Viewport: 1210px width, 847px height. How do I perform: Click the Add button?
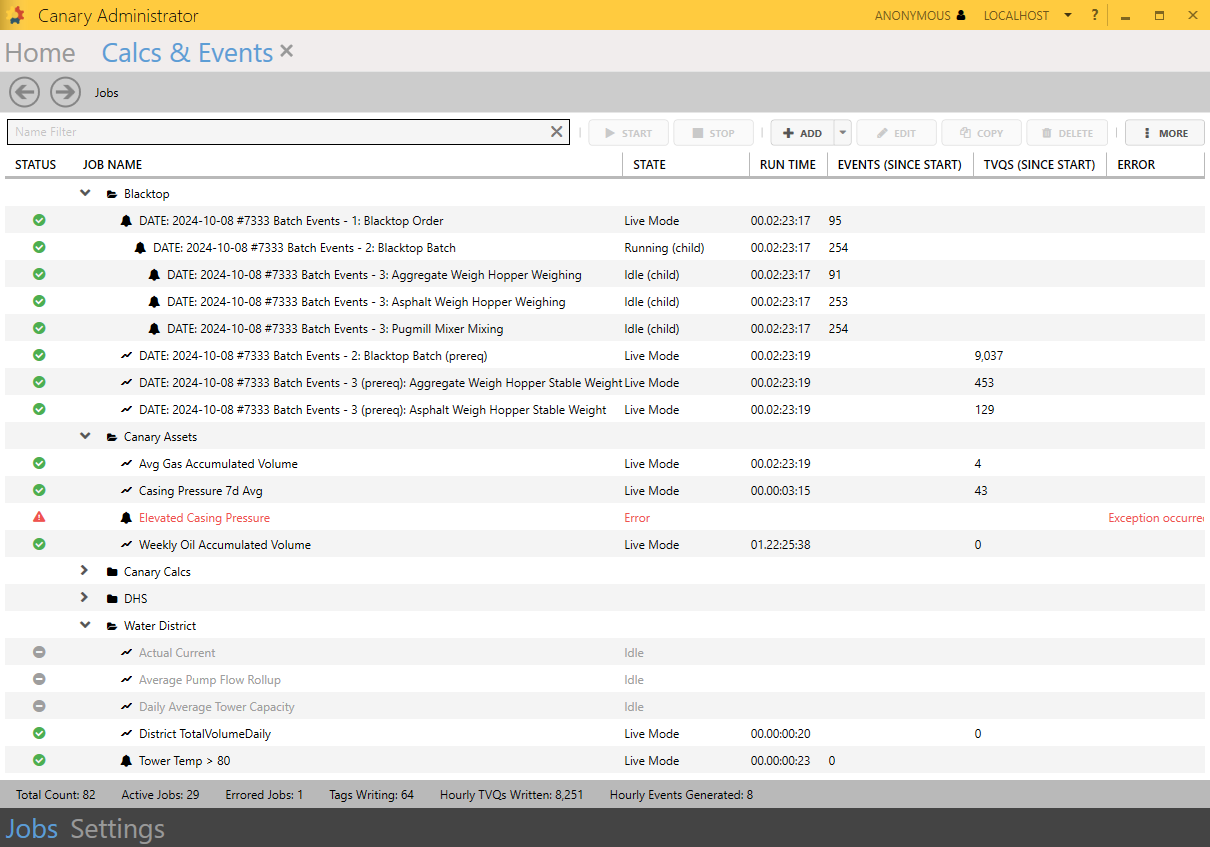pyautogui.click(x=802, y=133)
